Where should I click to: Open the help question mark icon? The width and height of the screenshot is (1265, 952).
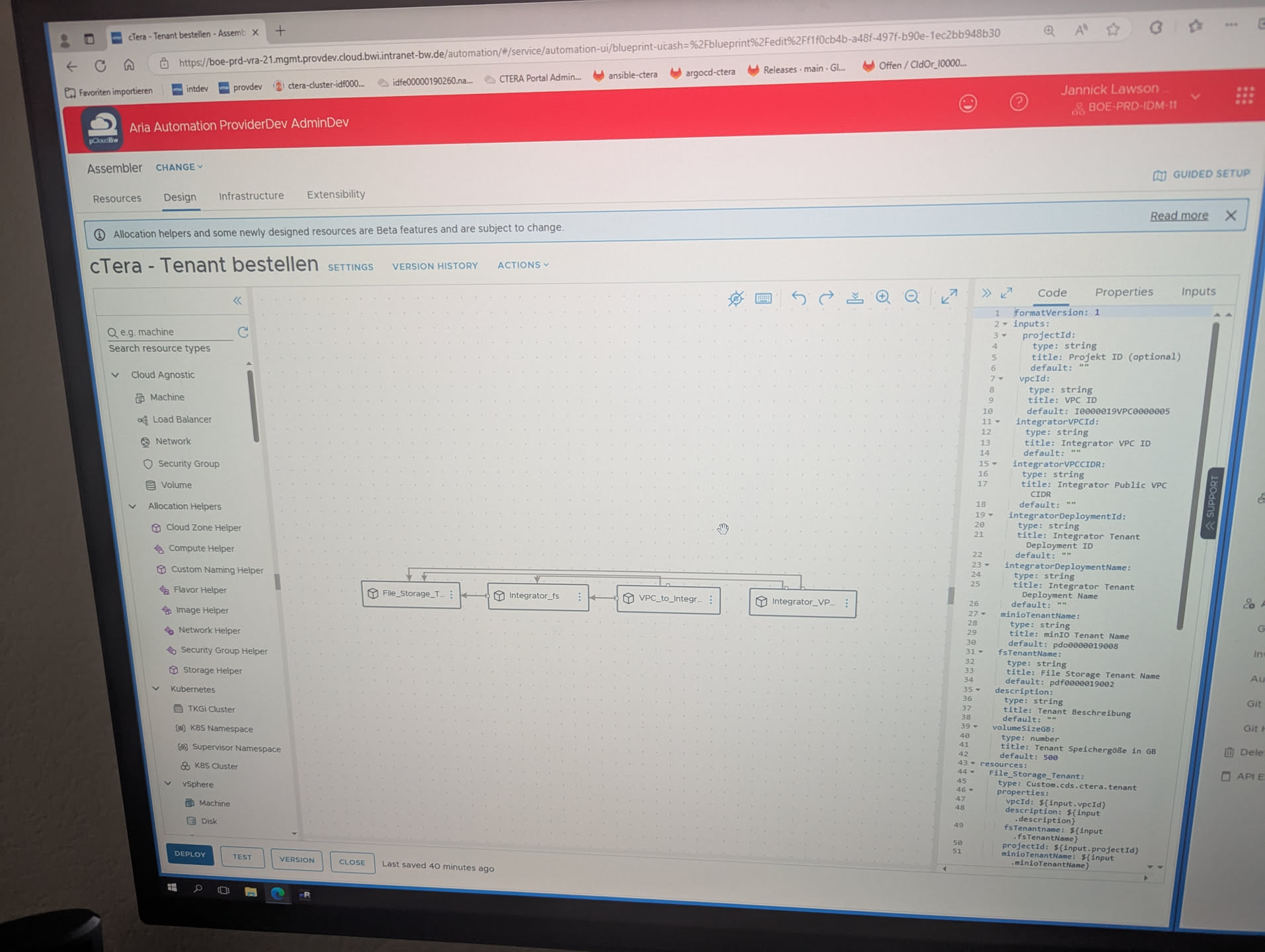[x=1018, y=102]
